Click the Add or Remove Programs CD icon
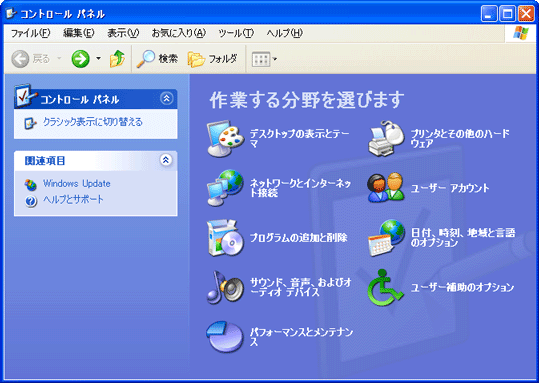This screenshot has height=383, width=539. click(226, 238)
